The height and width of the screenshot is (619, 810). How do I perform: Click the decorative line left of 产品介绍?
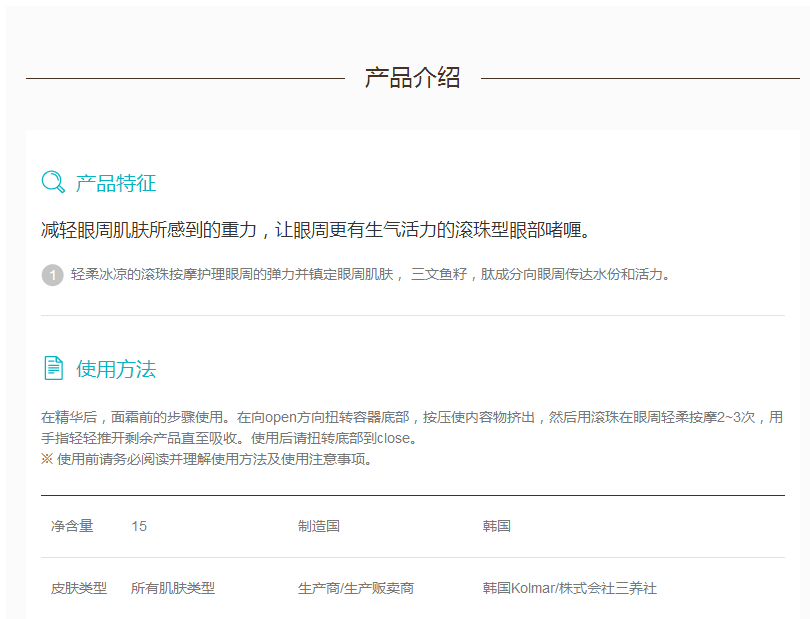(x=185, y=78)
